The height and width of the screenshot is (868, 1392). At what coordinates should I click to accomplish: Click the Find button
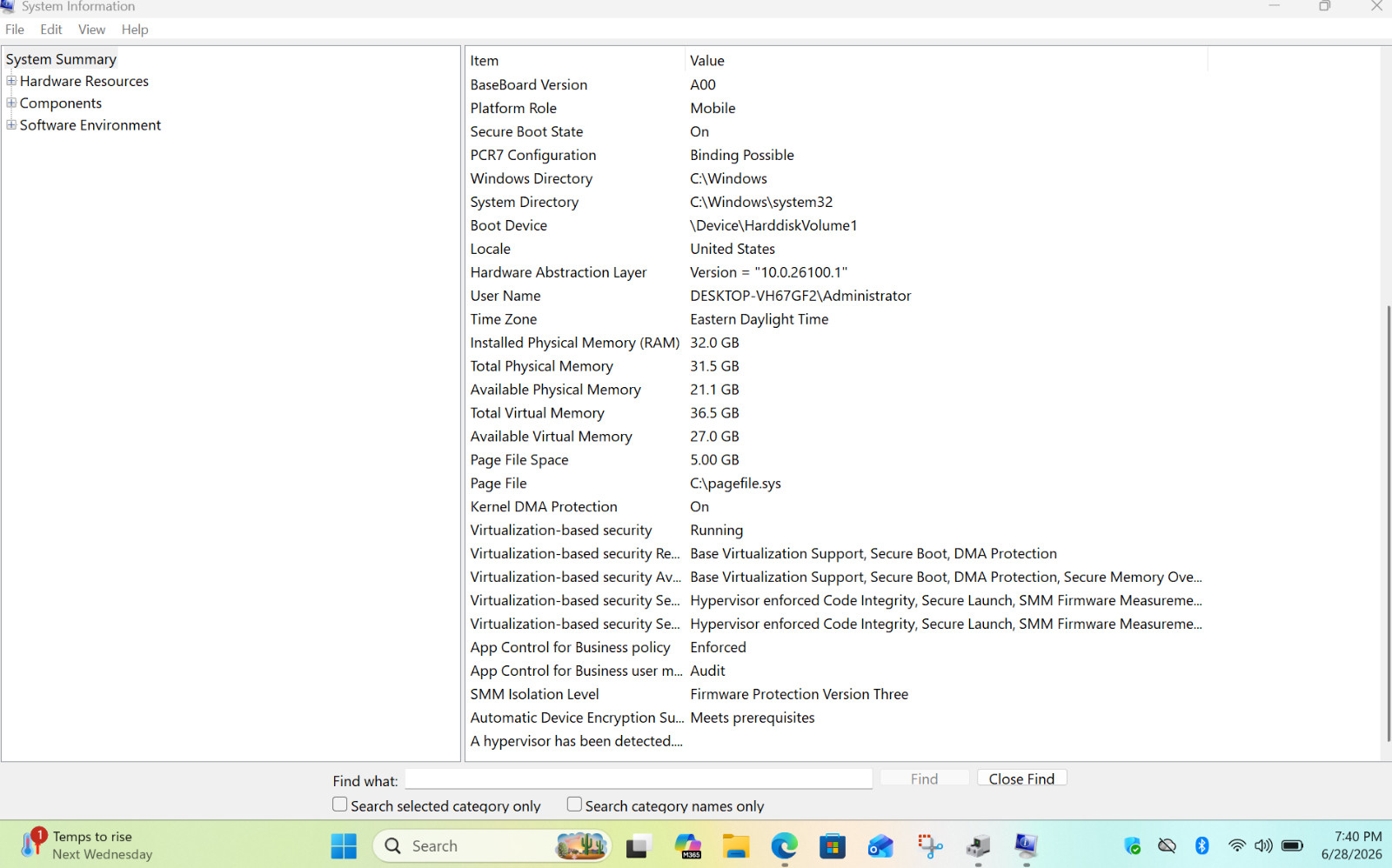pyautogui.click(x=924, y=778)
